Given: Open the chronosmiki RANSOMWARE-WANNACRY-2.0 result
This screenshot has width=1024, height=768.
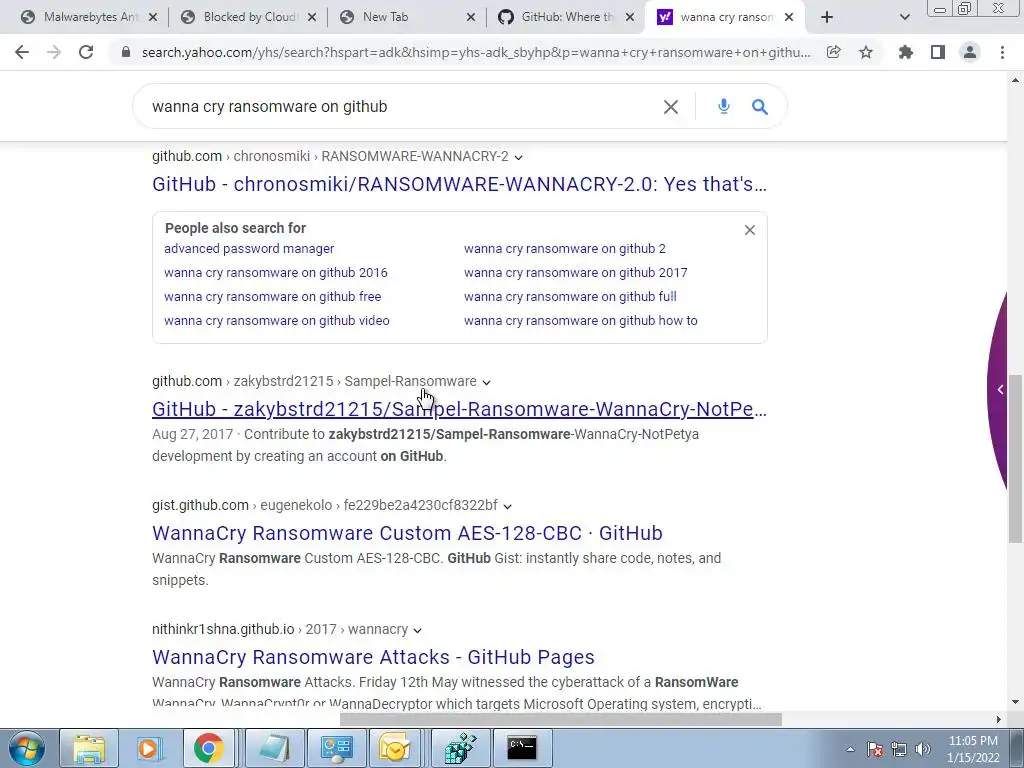Looking at the screenshot, I should click(459, 184).
